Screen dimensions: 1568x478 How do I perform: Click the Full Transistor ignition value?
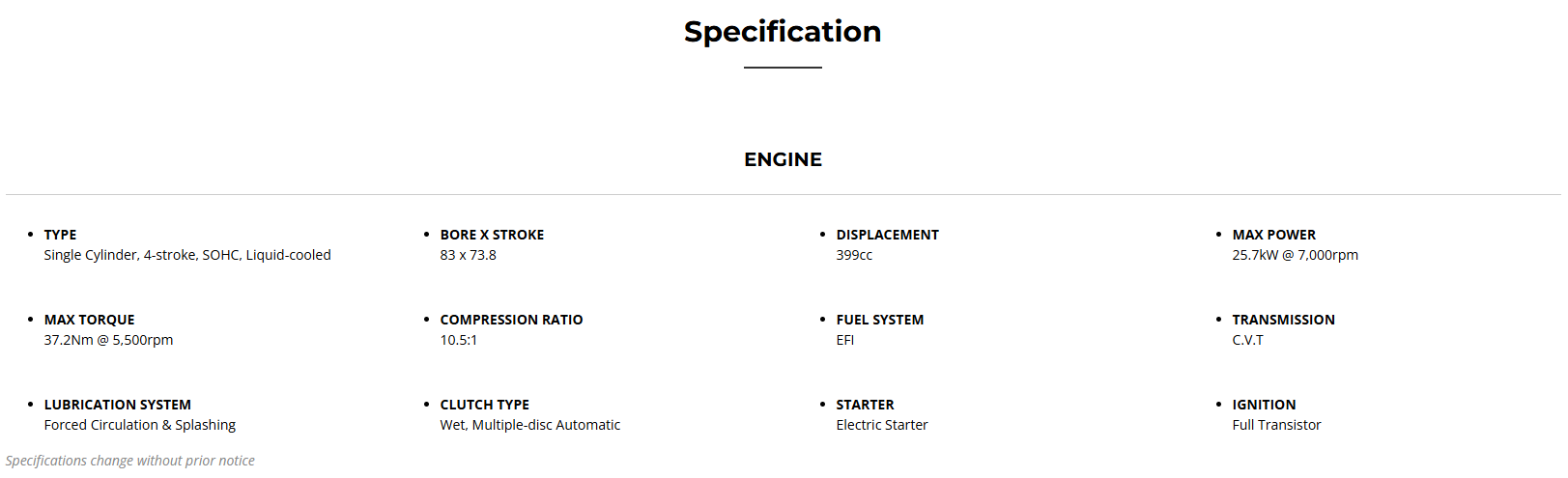(x=1276, y=425)
